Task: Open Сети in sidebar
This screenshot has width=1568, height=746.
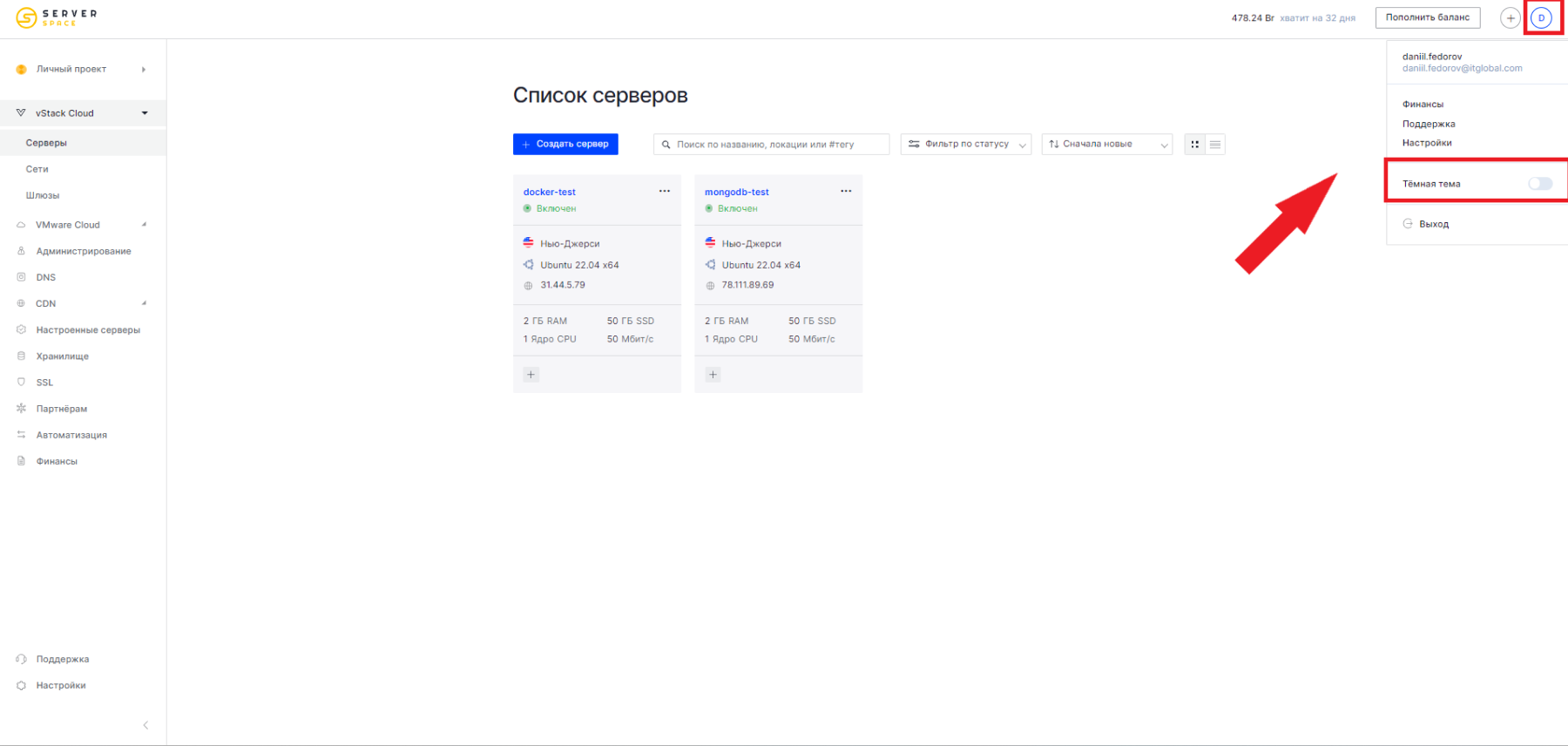Action: point(37,169)
